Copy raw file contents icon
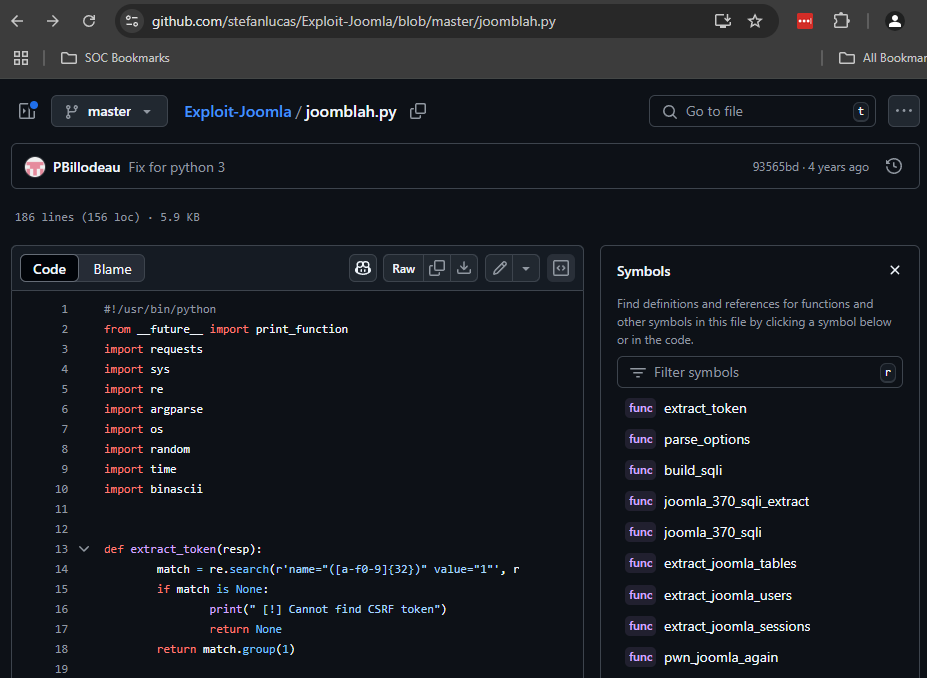The image size is (927, 678). (437, 268)
